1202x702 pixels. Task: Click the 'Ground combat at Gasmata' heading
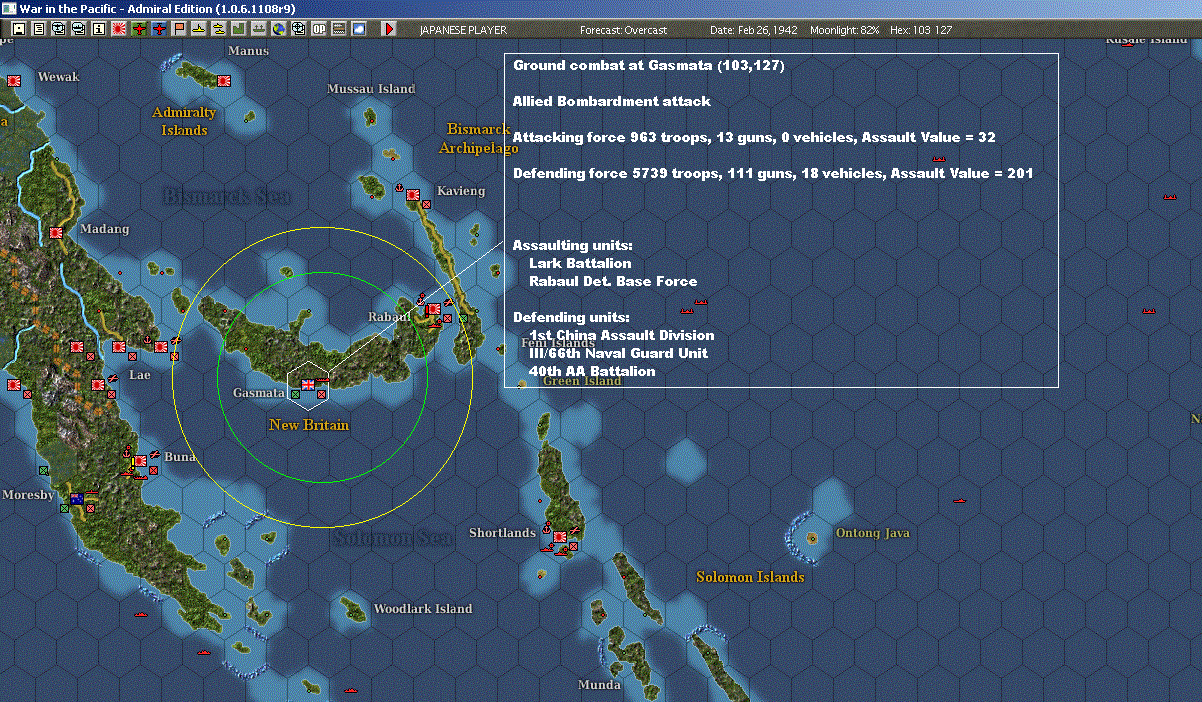649,65
